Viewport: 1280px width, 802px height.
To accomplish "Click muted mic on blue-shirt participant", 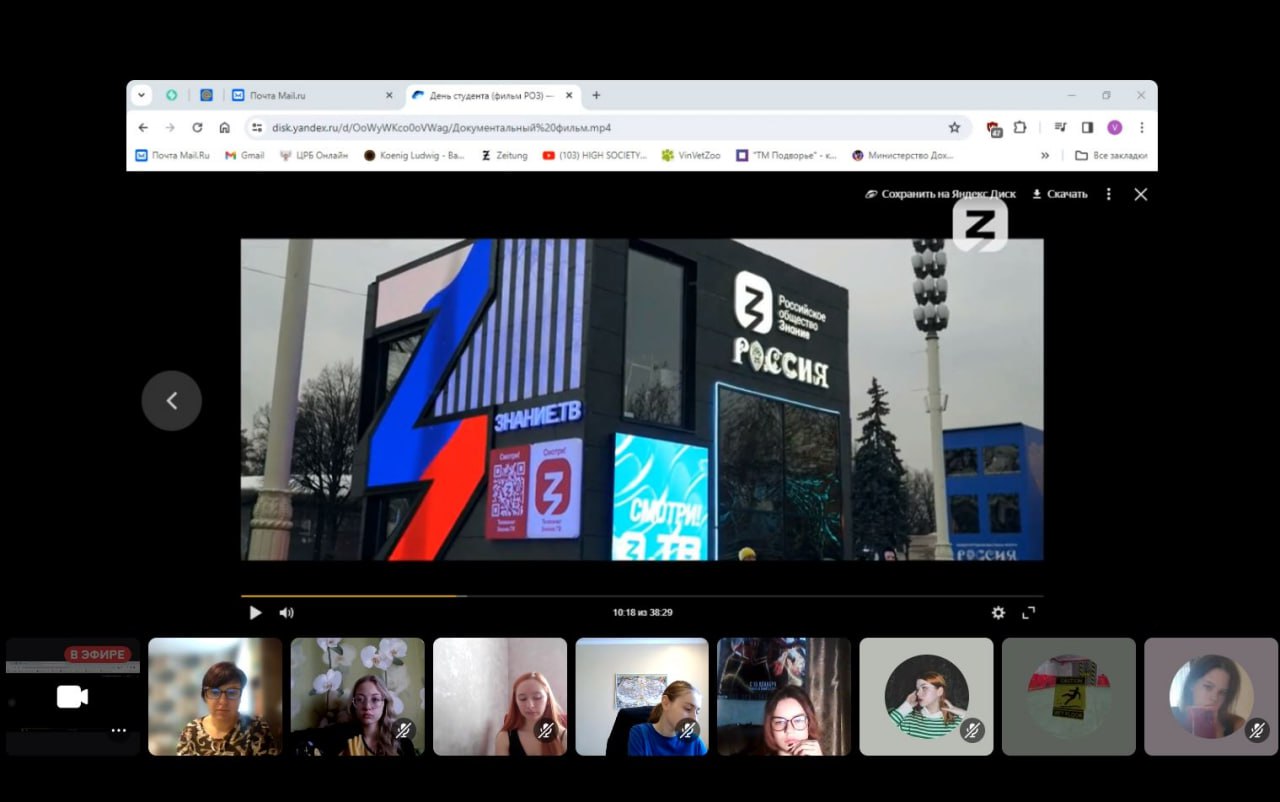I will point(687,731).
